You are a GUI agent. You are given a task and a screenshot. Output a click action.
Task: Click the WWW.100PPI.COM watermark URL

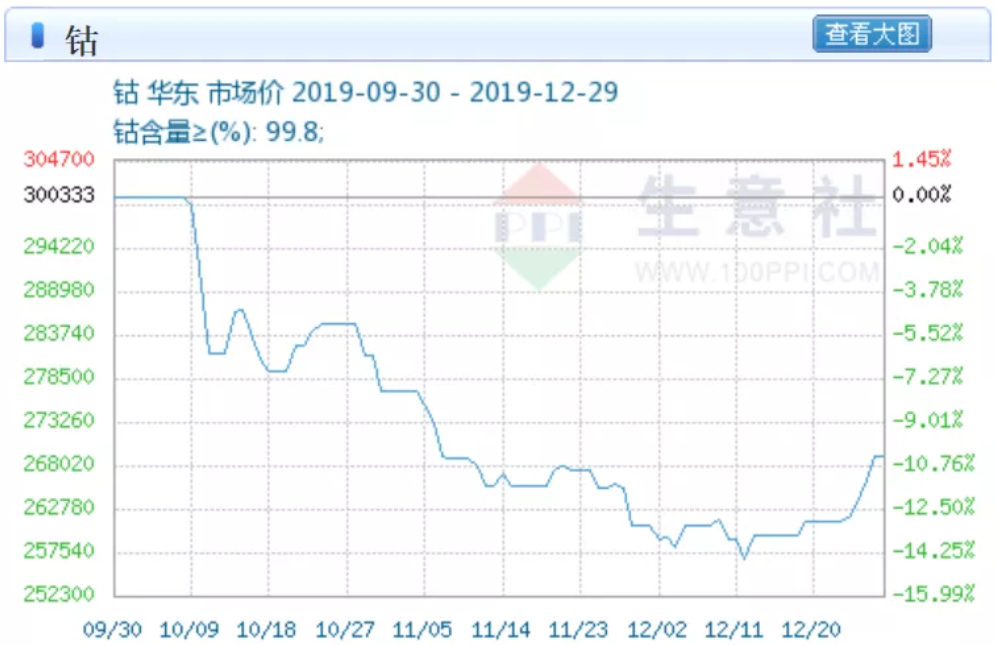tap(757, 271)
